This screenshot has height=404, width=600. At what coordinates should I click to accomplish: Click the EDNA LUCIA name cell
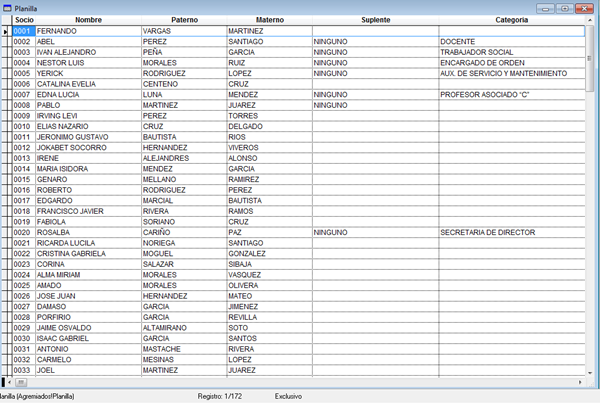(x=88, y=95)
